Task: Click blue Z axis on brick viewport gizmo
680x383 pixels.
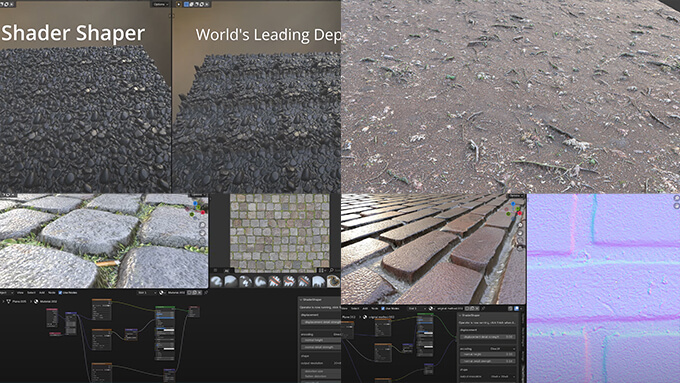Action: point(513,204)
